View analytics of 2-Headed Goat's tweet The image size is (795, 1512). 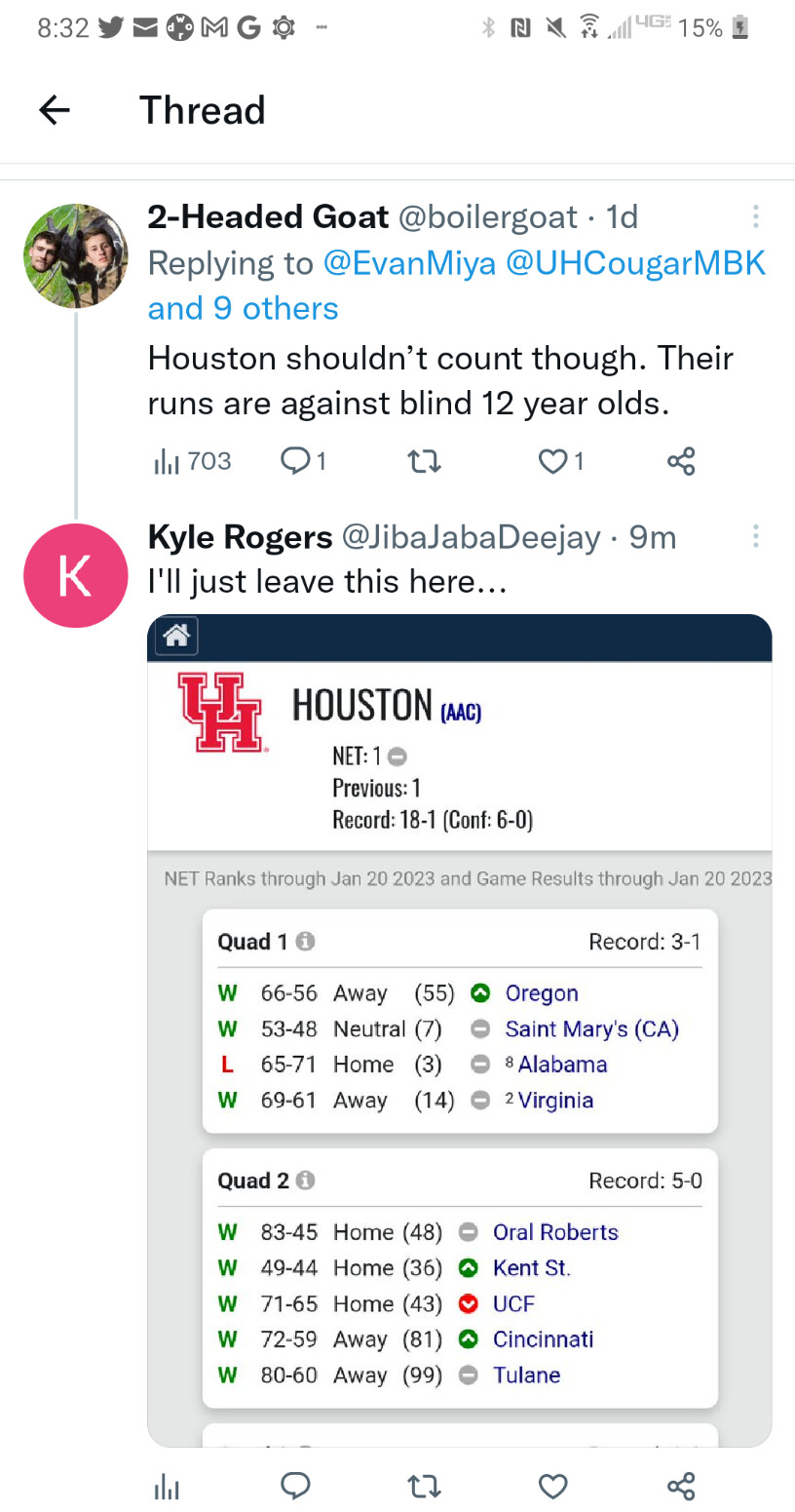192,461
